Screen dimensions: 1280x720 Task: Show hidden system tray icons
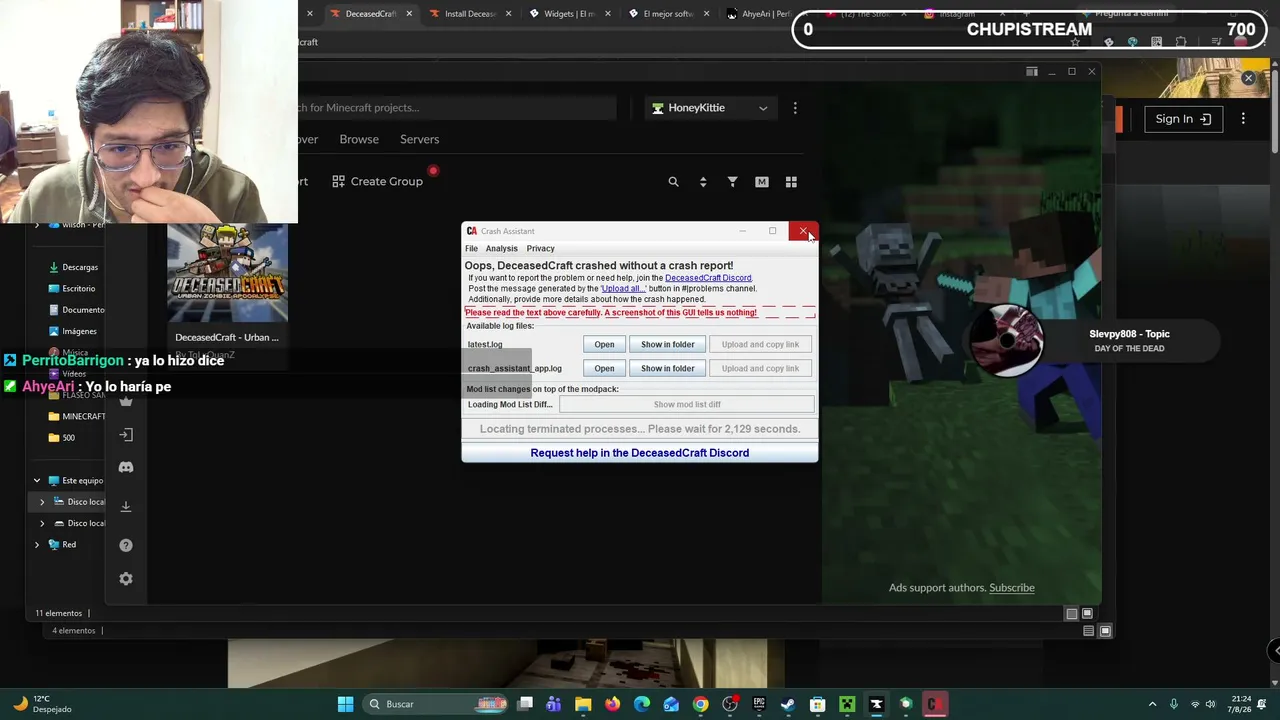1152,704
